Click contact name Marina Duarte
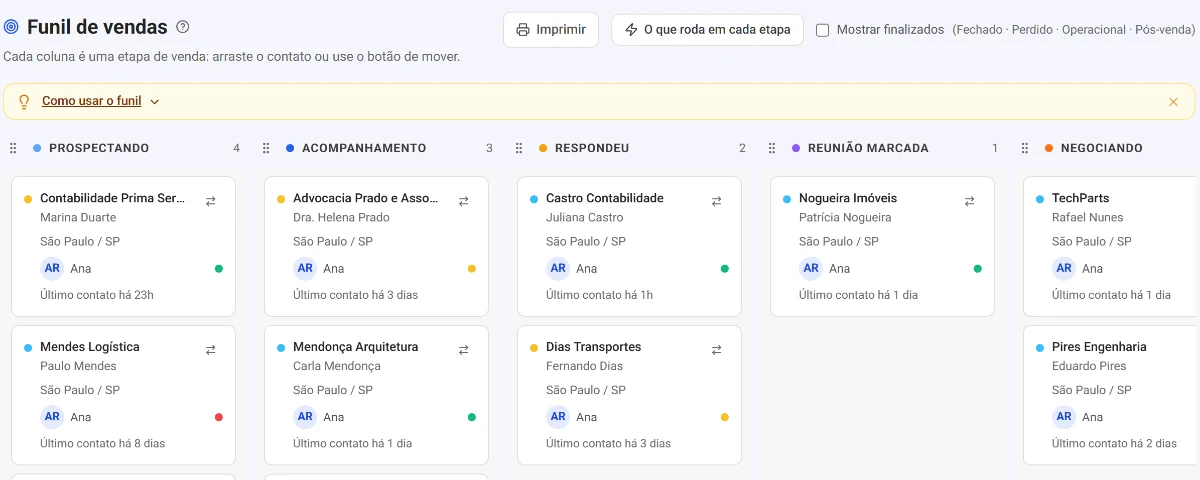 78,217
